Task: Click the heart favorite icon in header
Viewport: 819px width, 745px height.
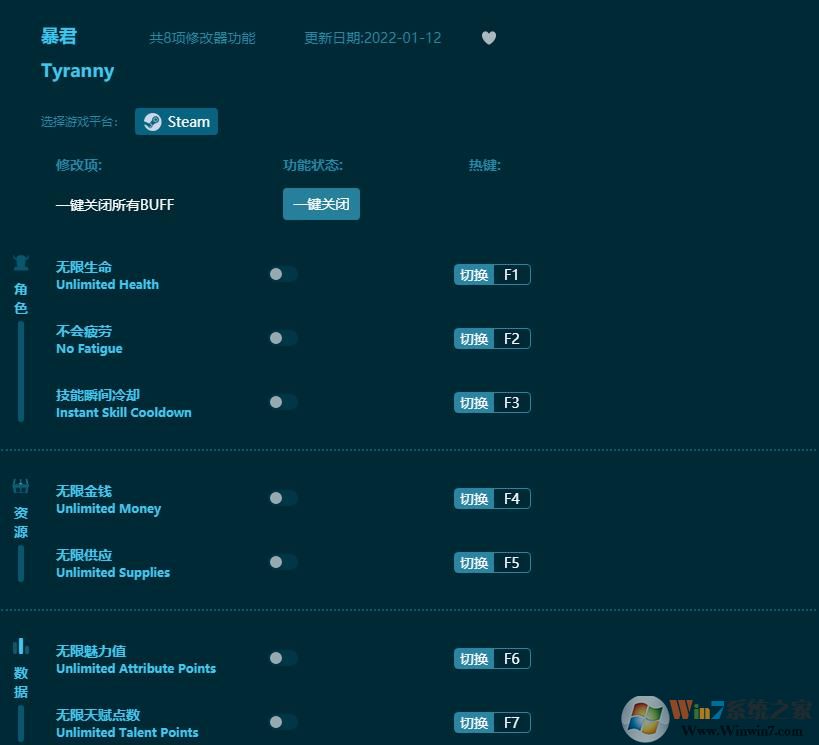Action: tap(489, 38)
